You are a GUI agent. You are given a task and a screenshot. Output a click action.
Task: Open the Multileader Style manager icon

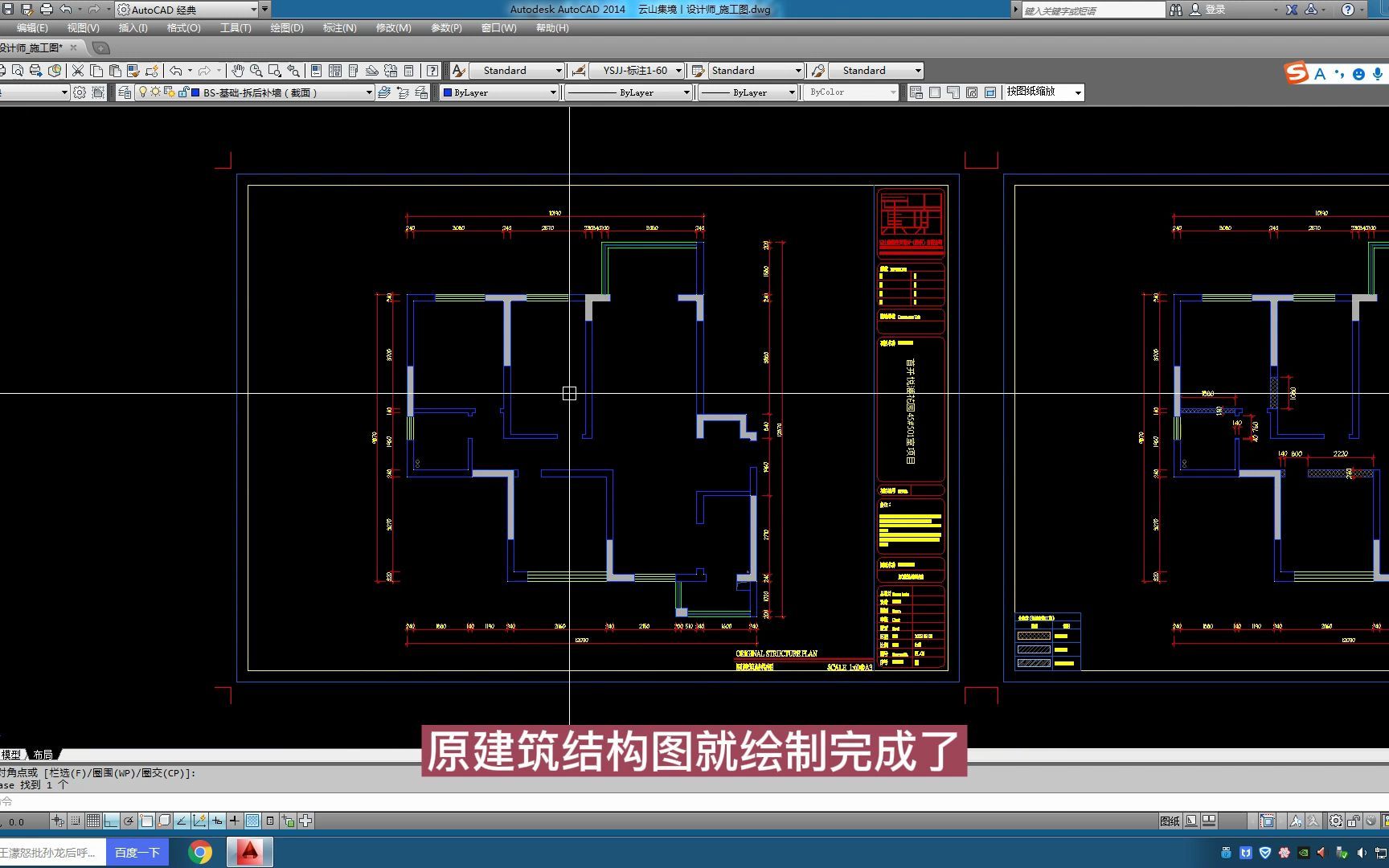click(x=818, y=71)
